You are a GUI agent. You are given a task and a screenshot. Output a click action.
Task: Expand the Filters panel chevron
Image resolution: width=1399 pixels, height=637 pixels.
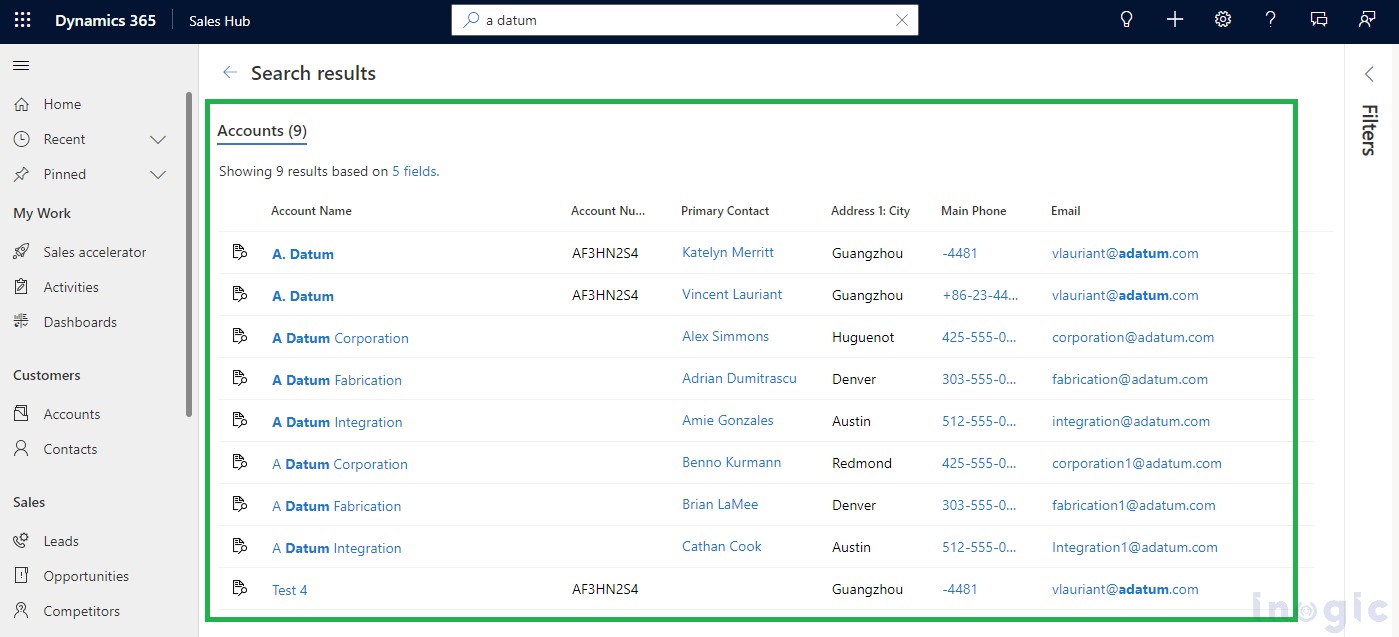pyautogui.click(x=1369, y=74)
